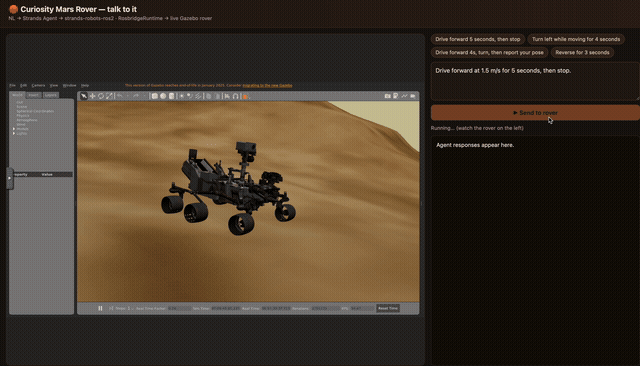Click the log data icon in Gazebo toolbar
This screenshot has height=366, width=640.
396,96
